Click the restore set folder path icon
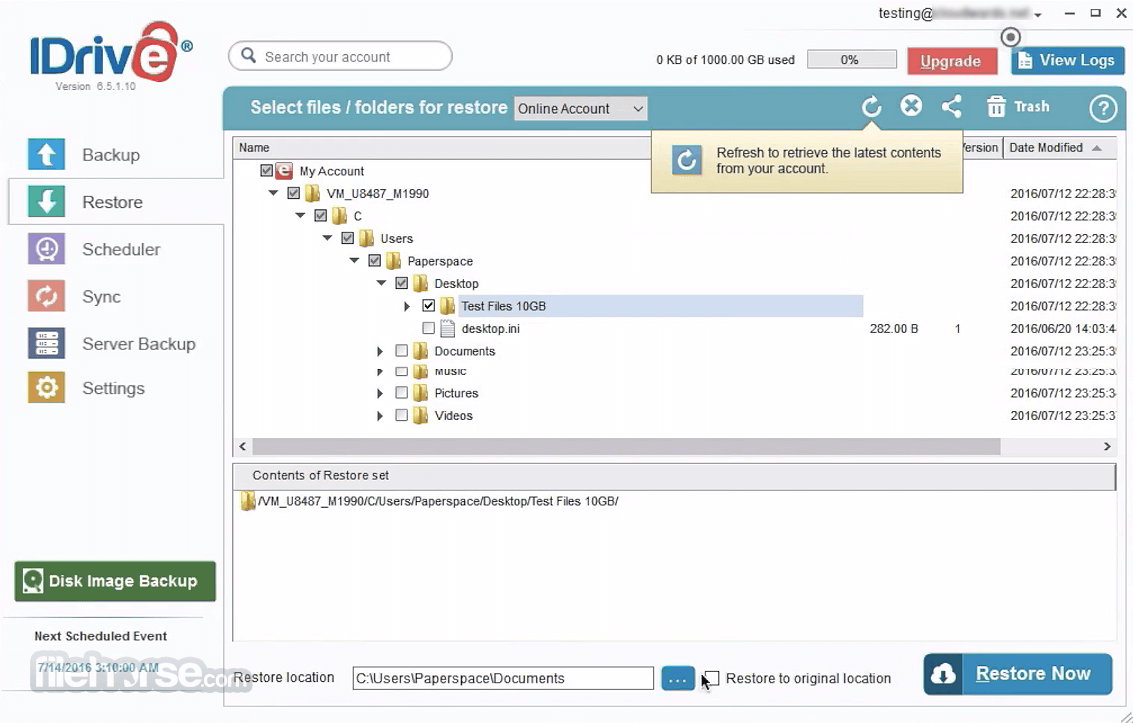Image resolution: width=1133 pixels, height=723 pixels. (x=248, y=501)
